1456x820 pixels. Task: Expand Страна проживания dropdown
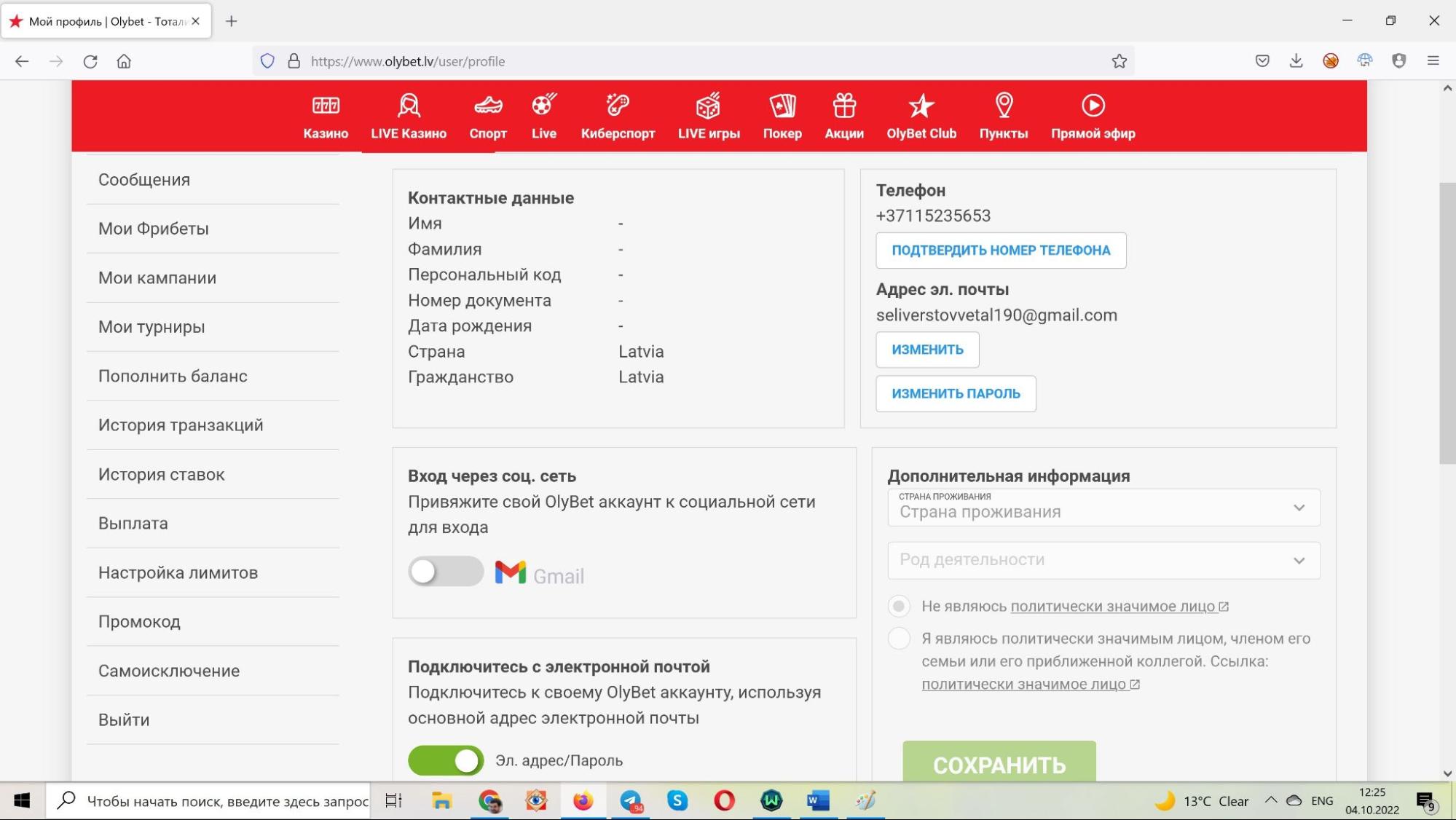1103,508
